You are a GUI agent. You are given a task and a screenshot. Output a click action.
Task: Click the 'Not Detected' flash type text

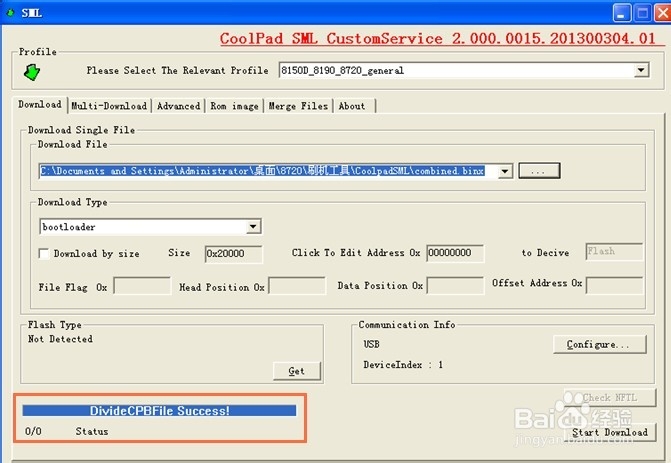point(60,339)
